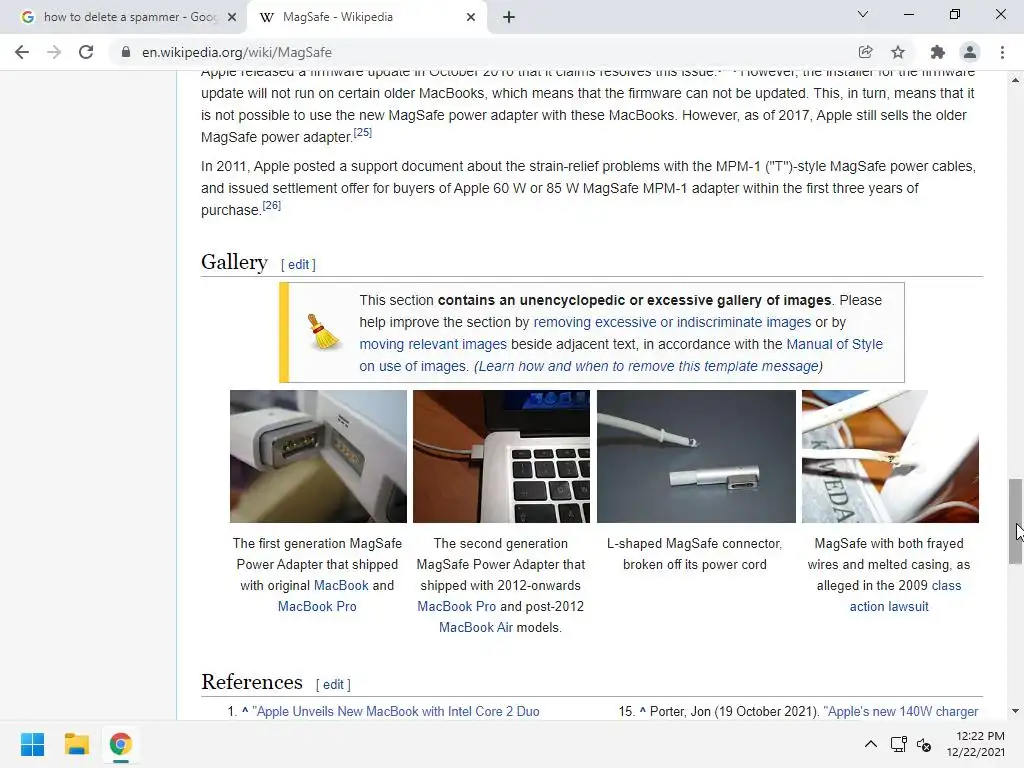Open muted volume tray icon

pyautogui.click(x=924, y=744)
